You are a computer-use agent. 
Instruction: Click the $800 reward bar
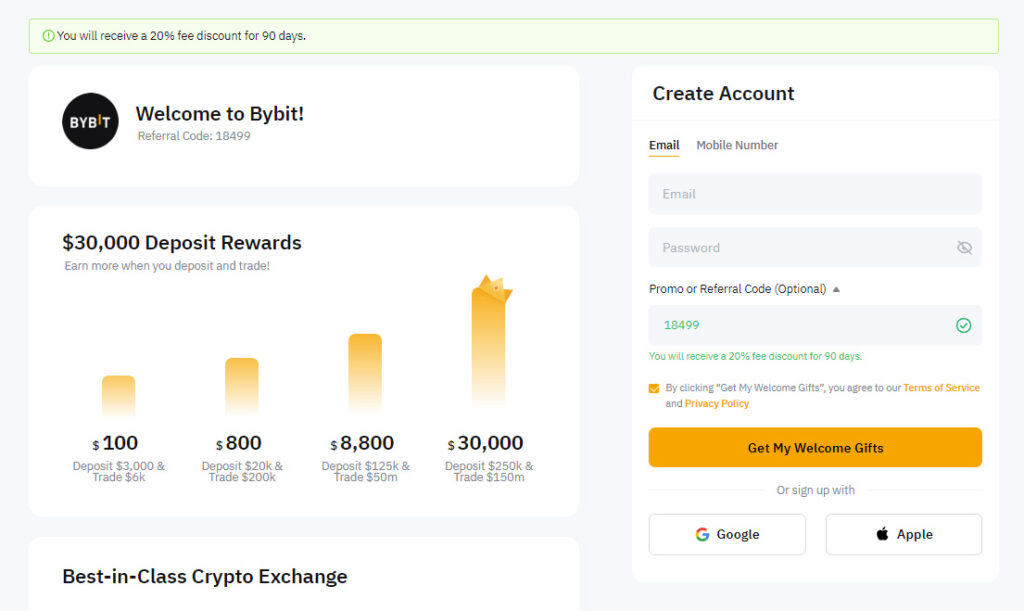pos(242,386)
